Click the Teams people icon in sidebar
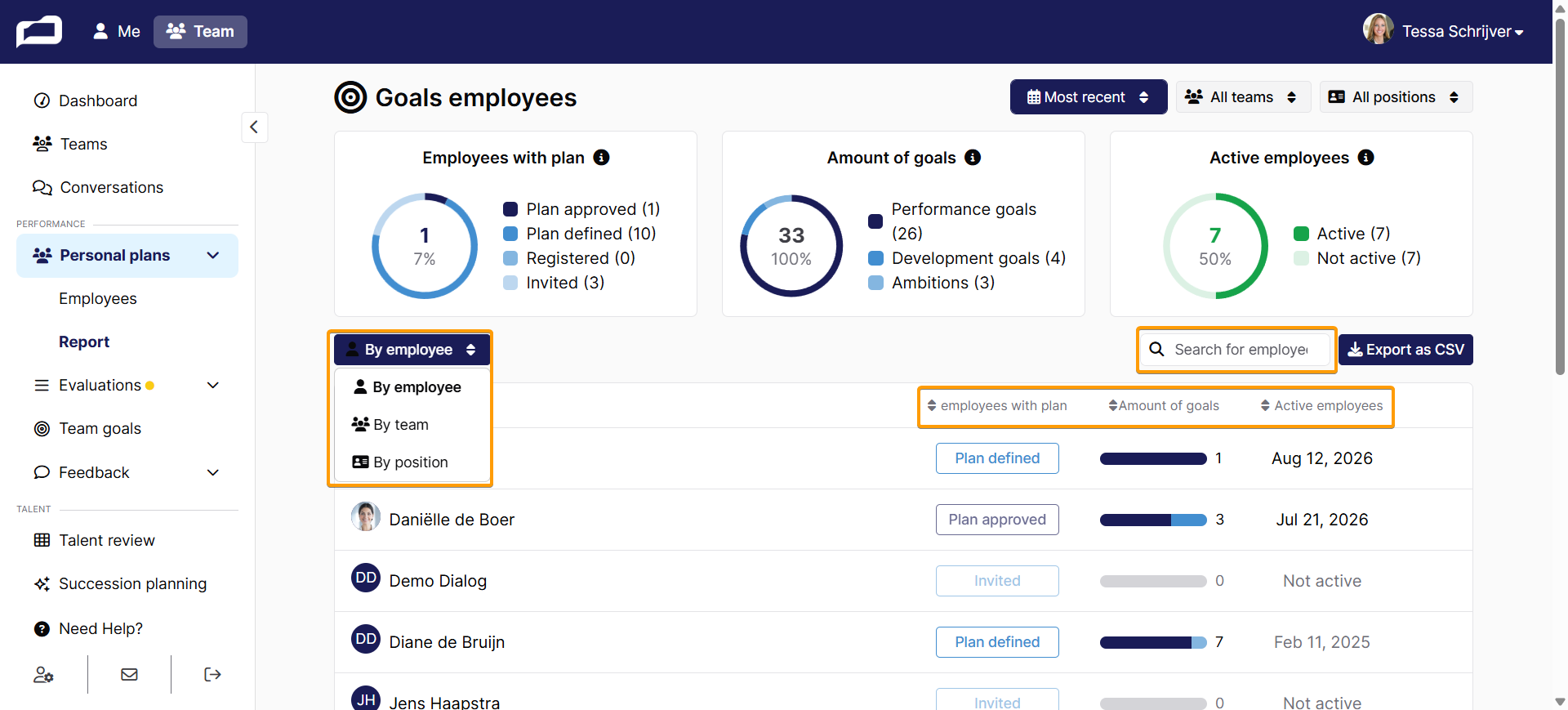1568x710 pixels. (42, 144)
